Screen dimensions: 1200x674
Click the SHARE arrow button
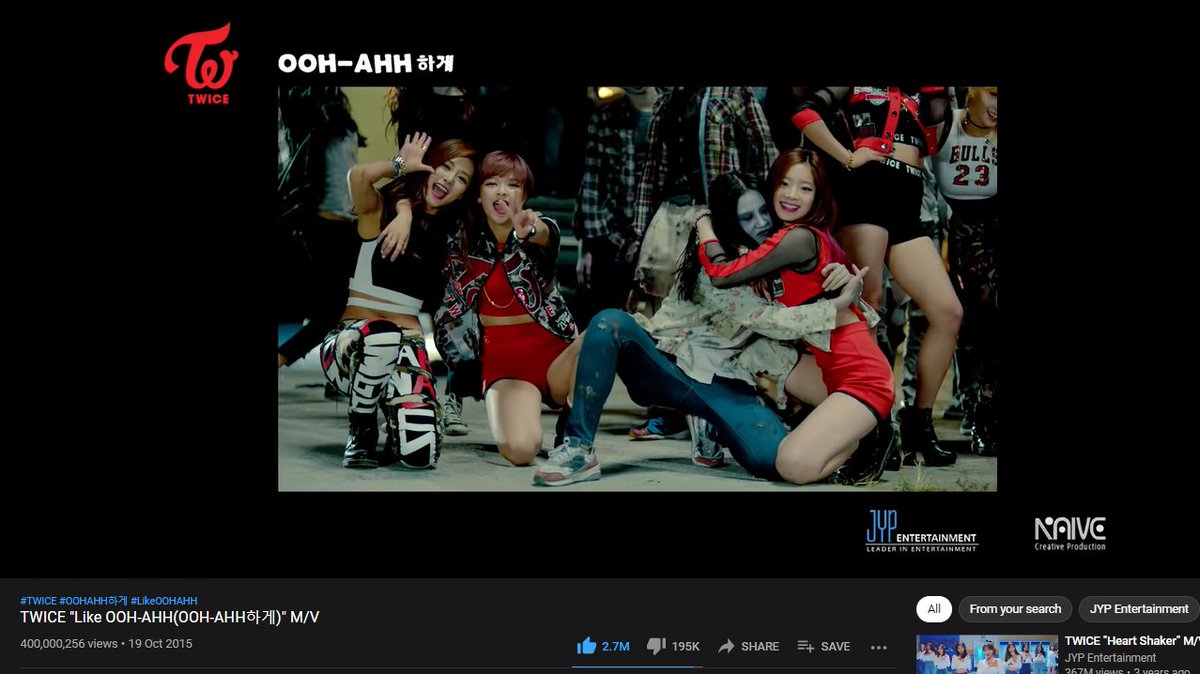(748, 646)
